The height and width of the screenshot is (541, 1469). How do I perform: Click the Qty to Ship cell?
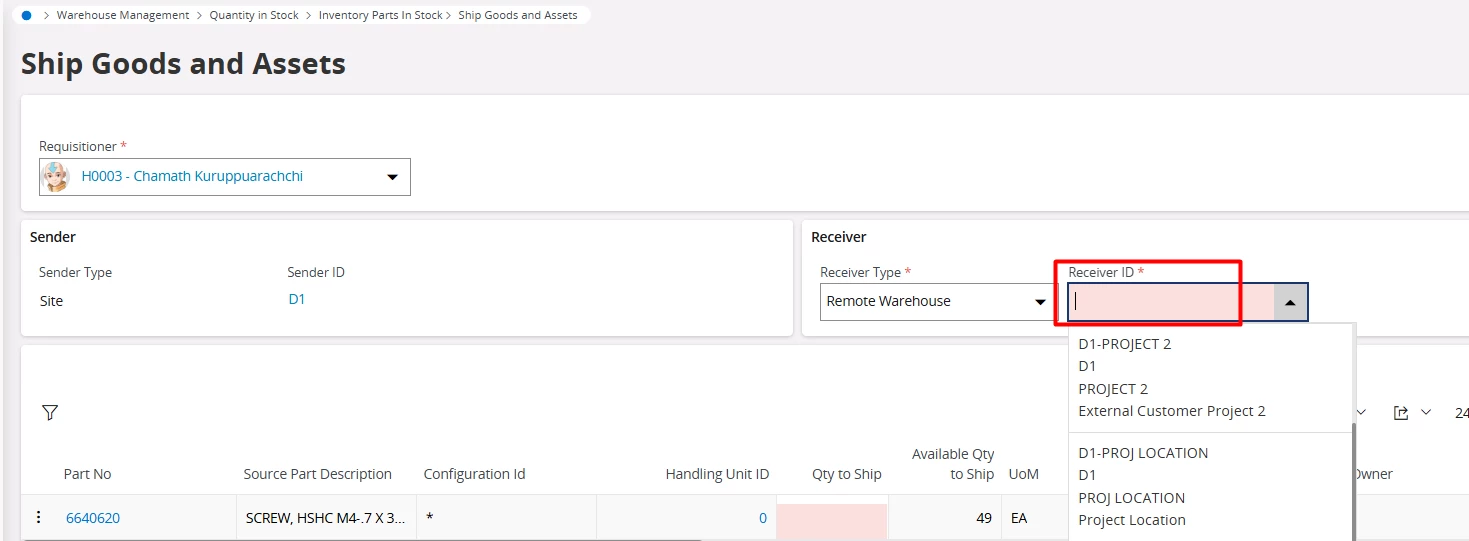[831, 518]
